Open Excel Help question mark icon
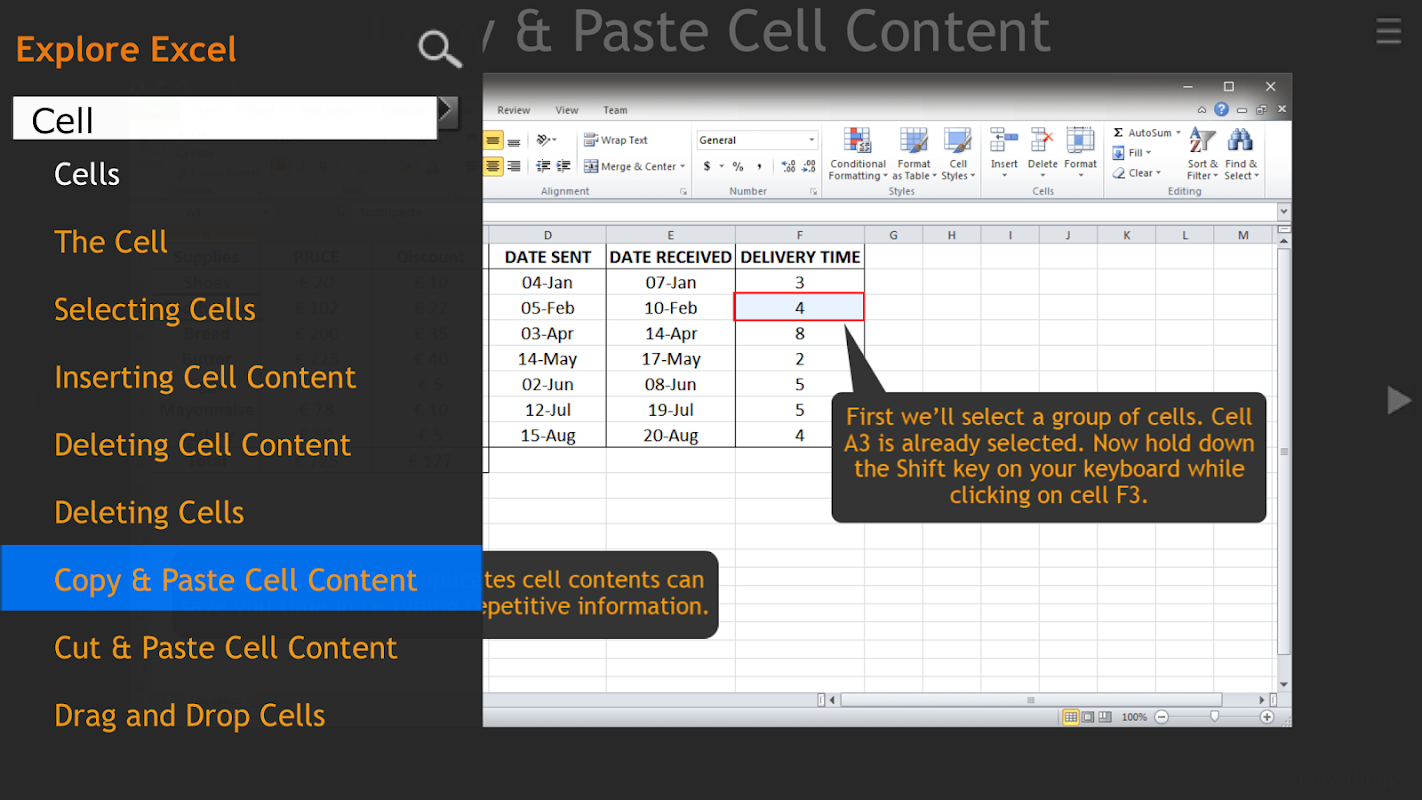 [x=1221, y=110]
